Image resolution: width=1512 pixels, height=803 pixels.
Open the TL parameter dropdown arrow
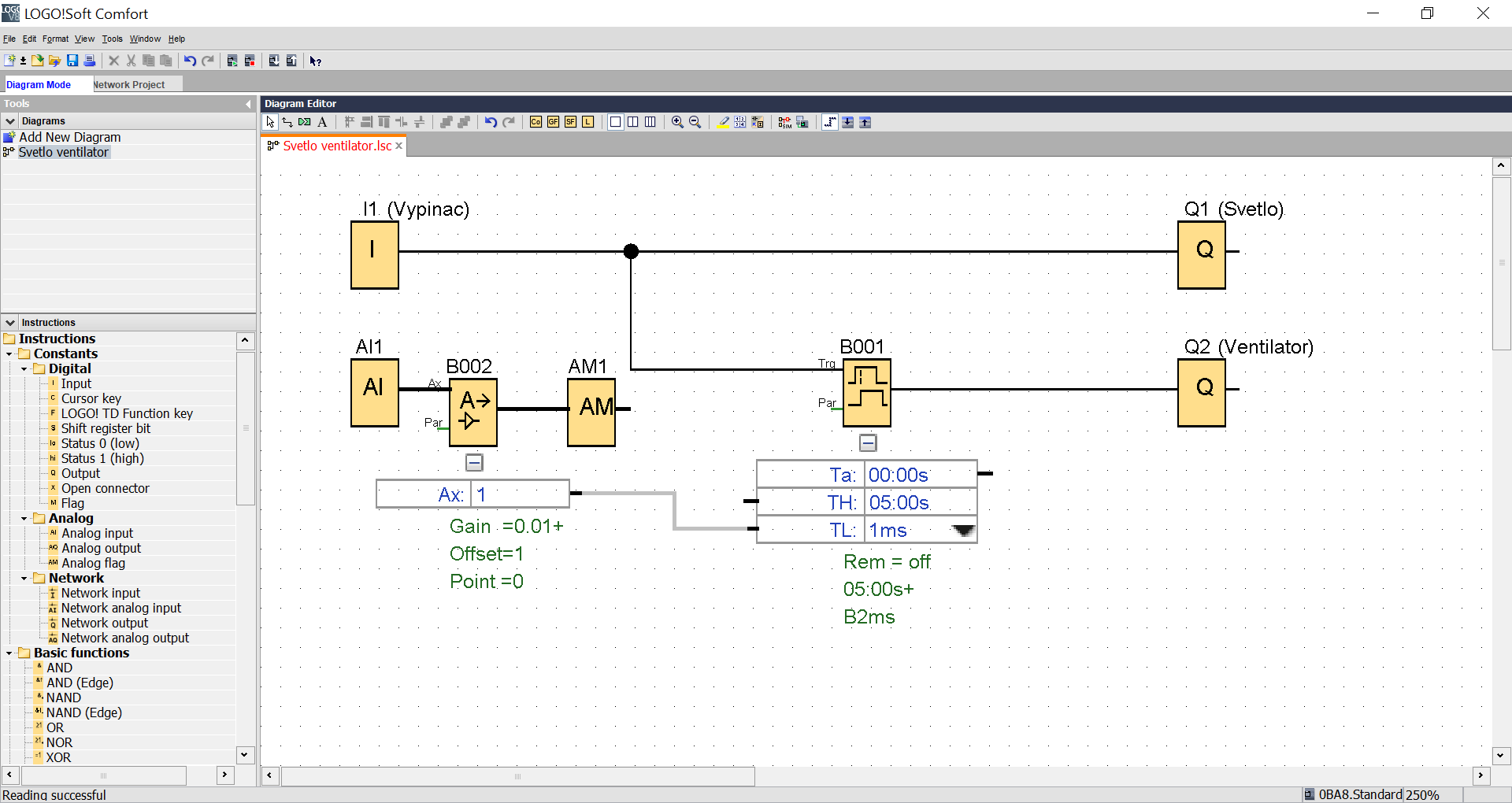(963, 531)
